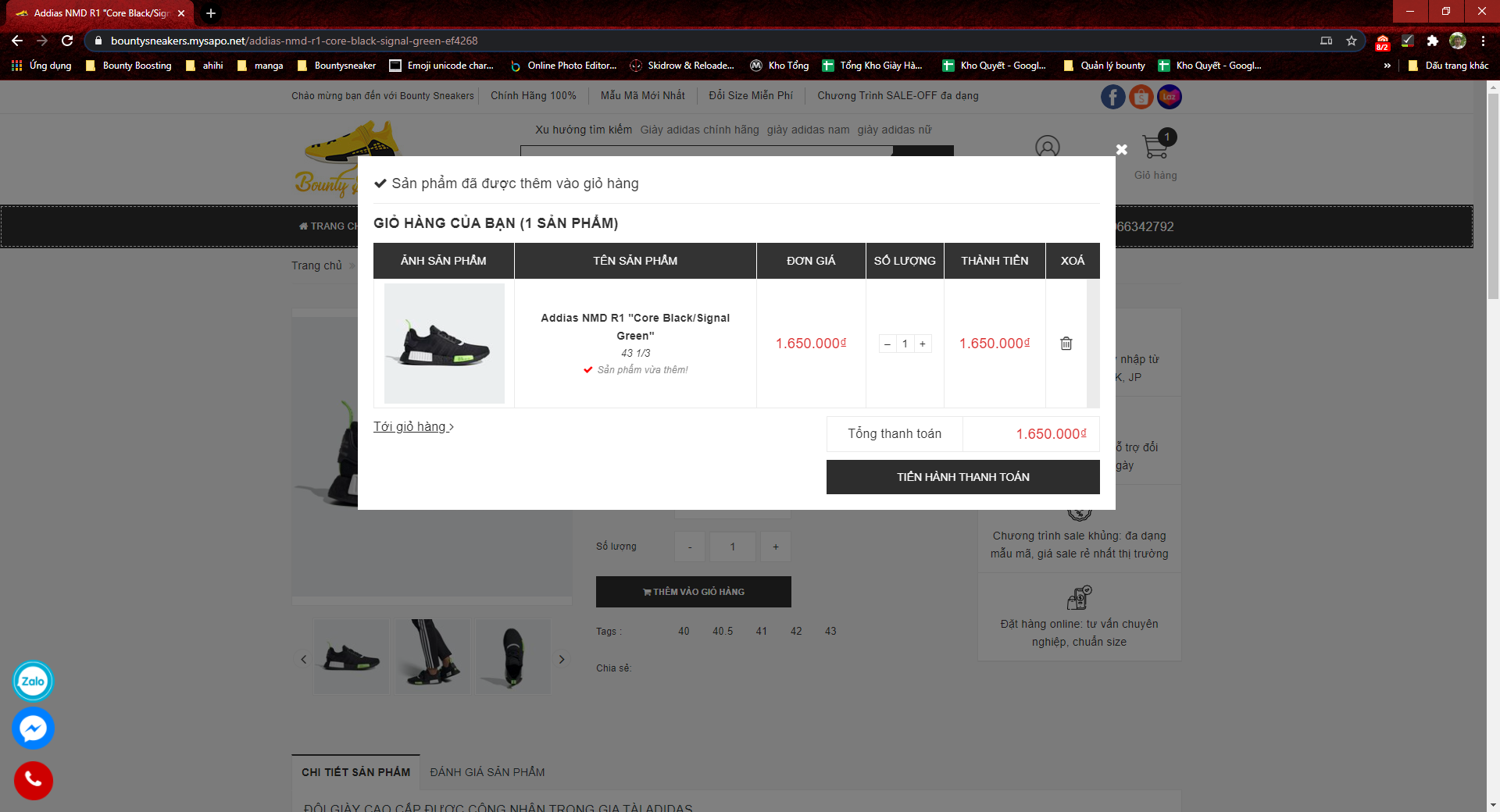Image resolution: width=1500 pixels, height=812 pixels.
Task: Open the Tổng Kho Giày Hà bookmark
Action: (x=872, y=66)
